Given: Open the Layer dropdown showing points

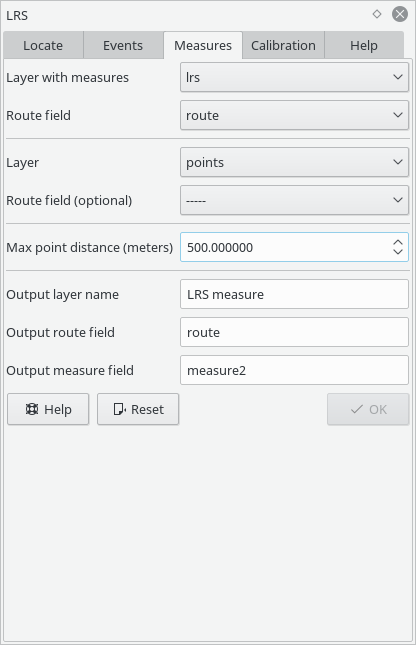Looking at the screenshot, I should tap(294, 162).
